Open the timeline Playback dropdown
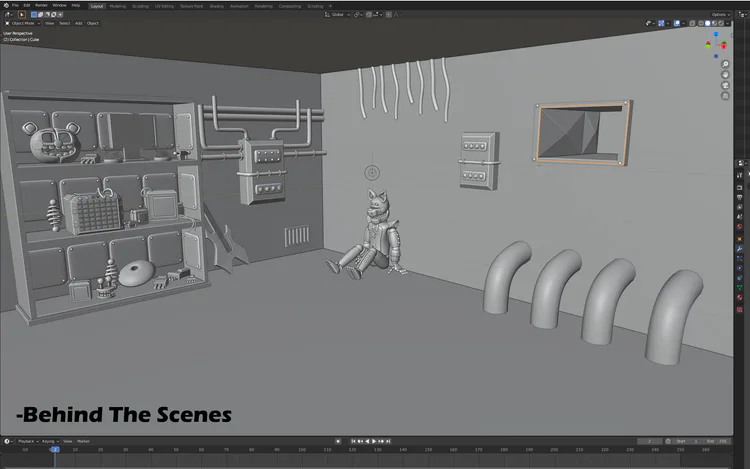The image size is (750, 469). click(28, 441)
